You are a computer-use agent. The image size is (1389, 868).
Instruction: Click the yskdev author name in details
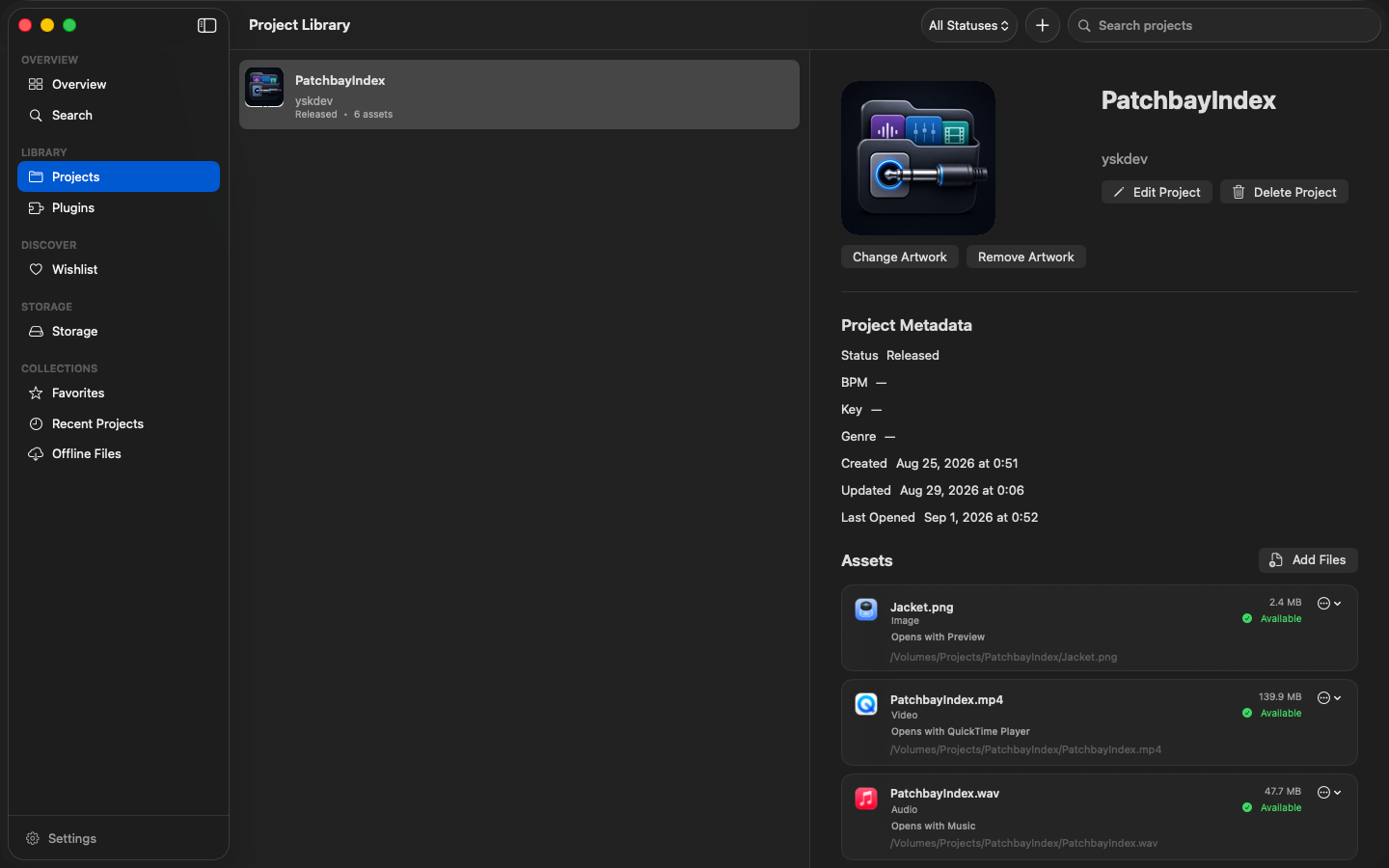point(1125,159)
